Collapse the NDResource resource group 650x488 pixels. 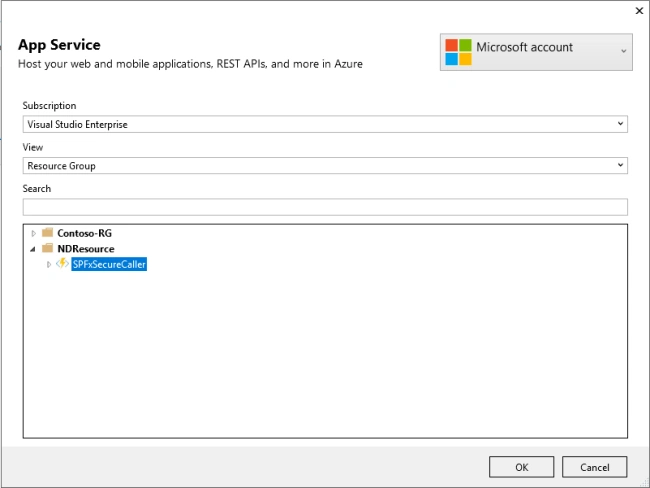[33, 249]
